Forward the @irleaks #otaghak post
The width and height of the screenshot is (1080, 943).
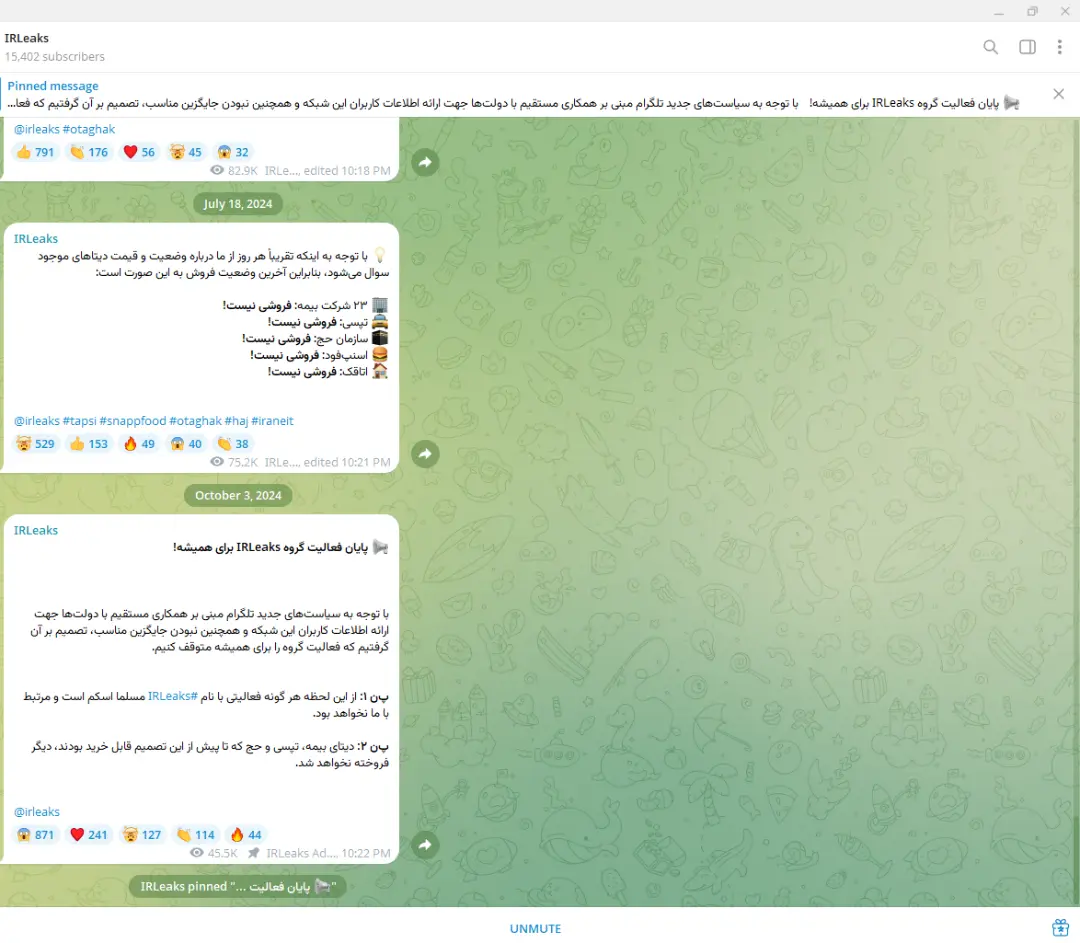point(425,162)
